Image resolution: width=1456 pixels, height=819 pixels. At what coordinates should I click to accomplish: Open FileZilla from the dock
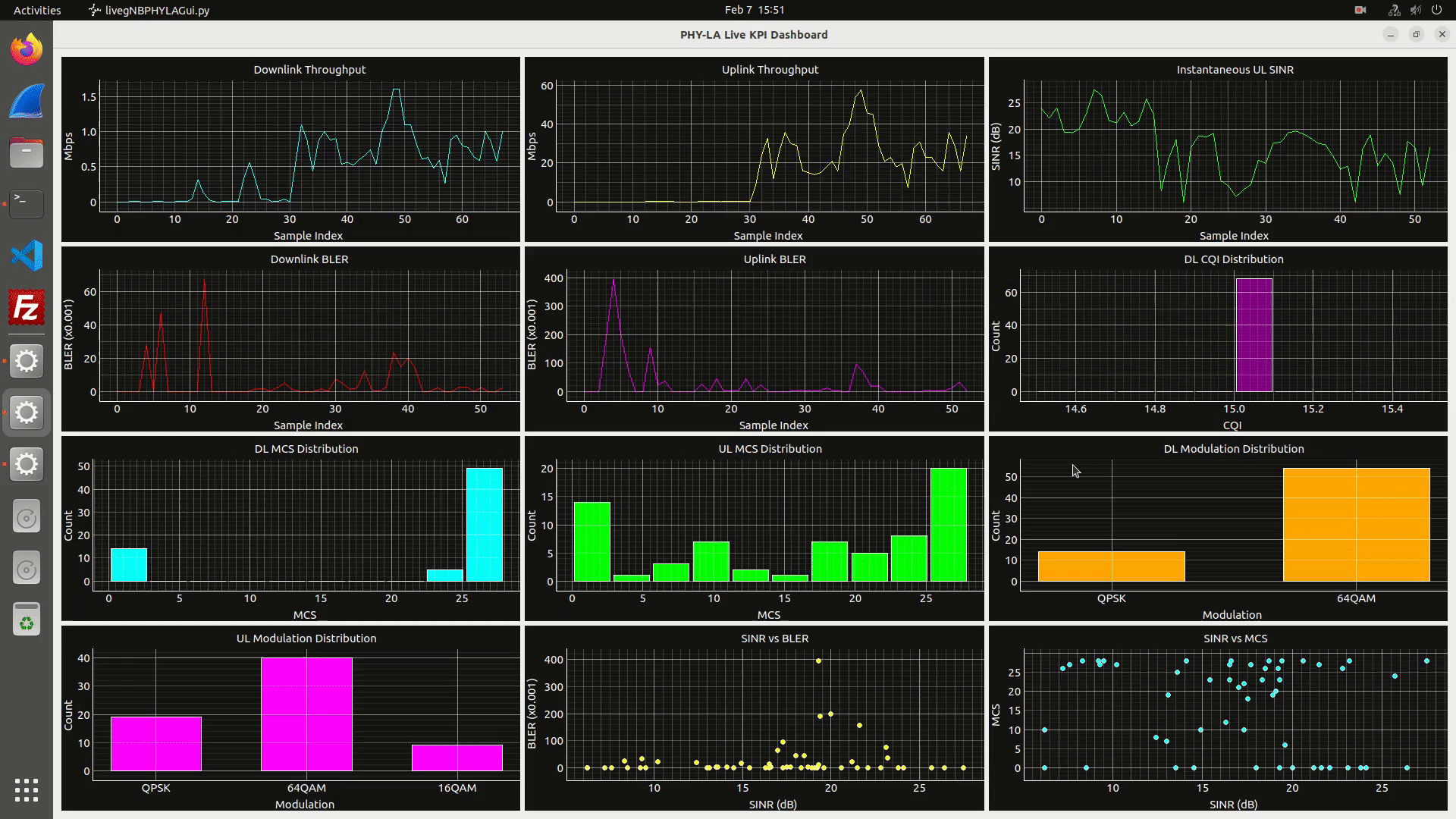(x=27, y=309)
